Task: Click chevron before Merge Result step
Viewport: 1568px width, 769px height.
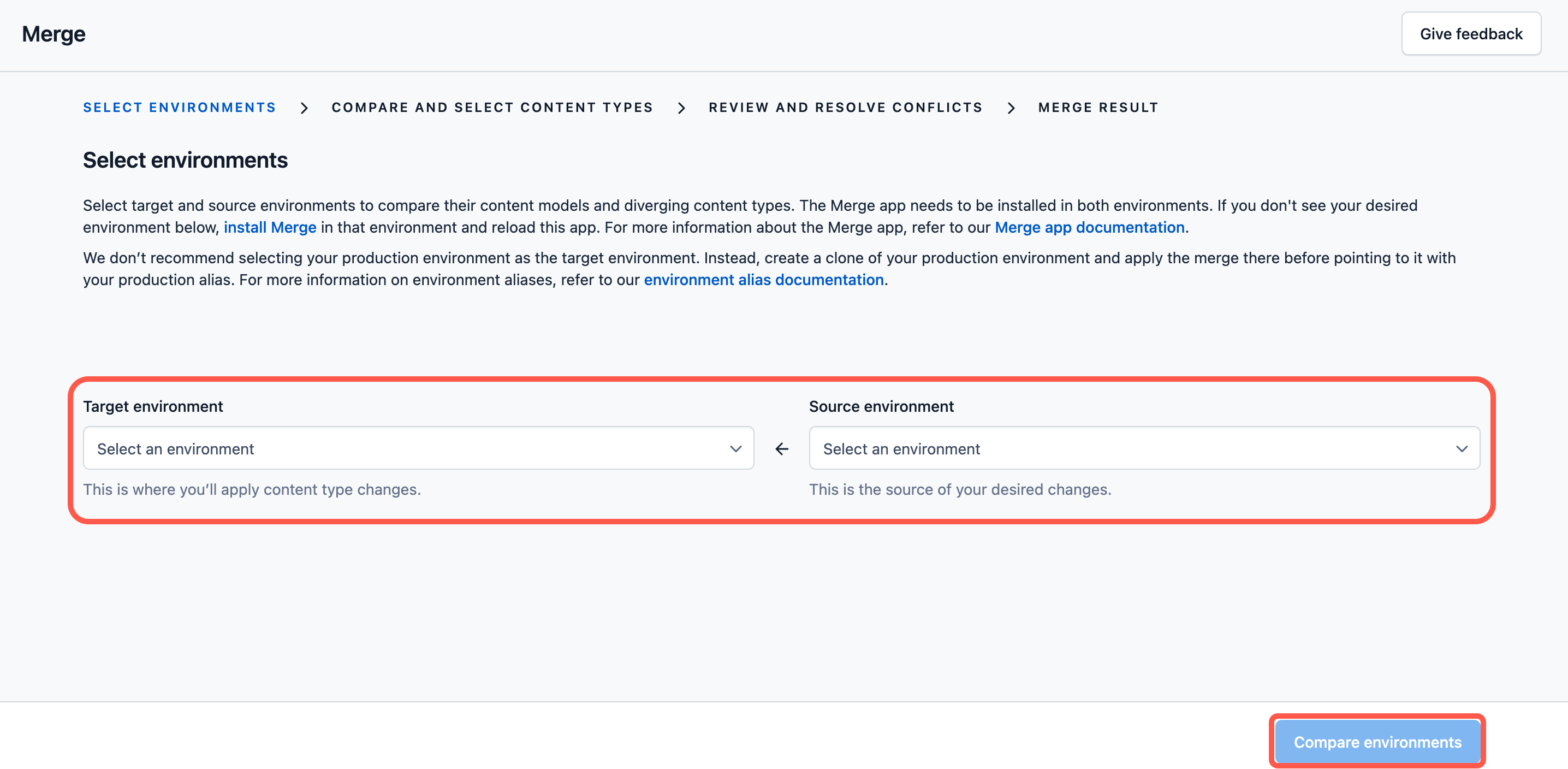Action: (1011, 108)
